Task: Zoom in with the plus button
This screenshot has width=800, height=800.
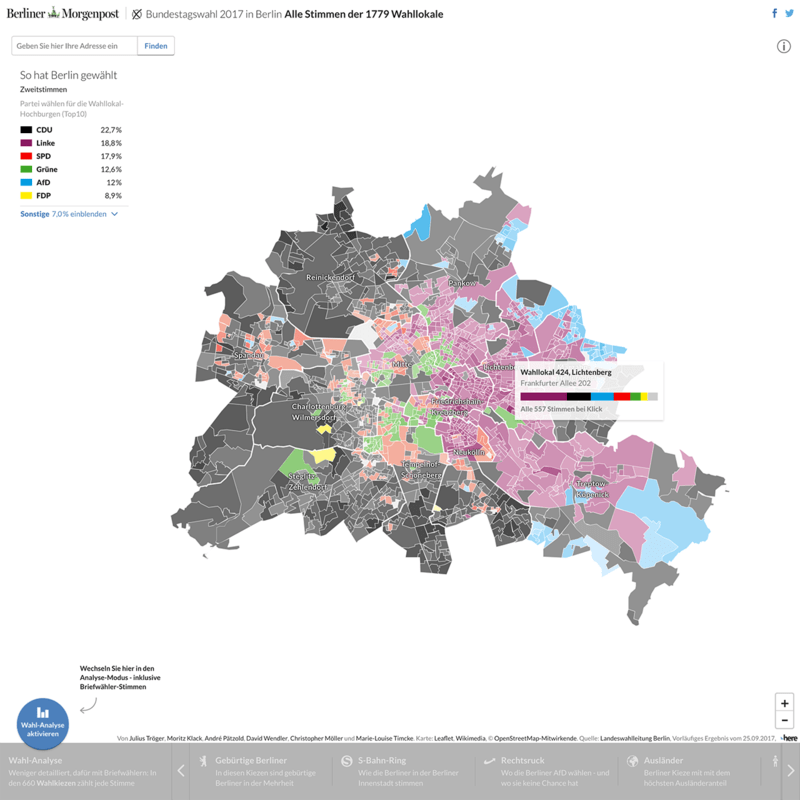Action: 785,703
